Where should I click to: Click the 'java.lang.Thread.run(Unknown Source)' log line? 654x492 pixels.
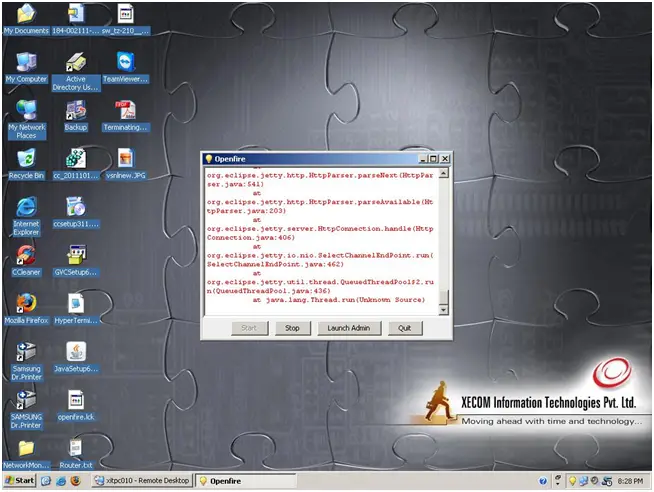(x=345, y=300)
